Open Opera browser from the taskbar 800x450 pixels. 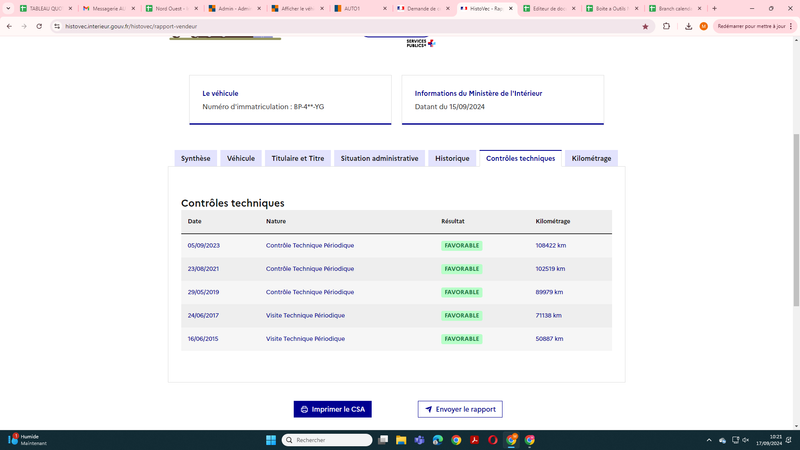tap(493, 440)
